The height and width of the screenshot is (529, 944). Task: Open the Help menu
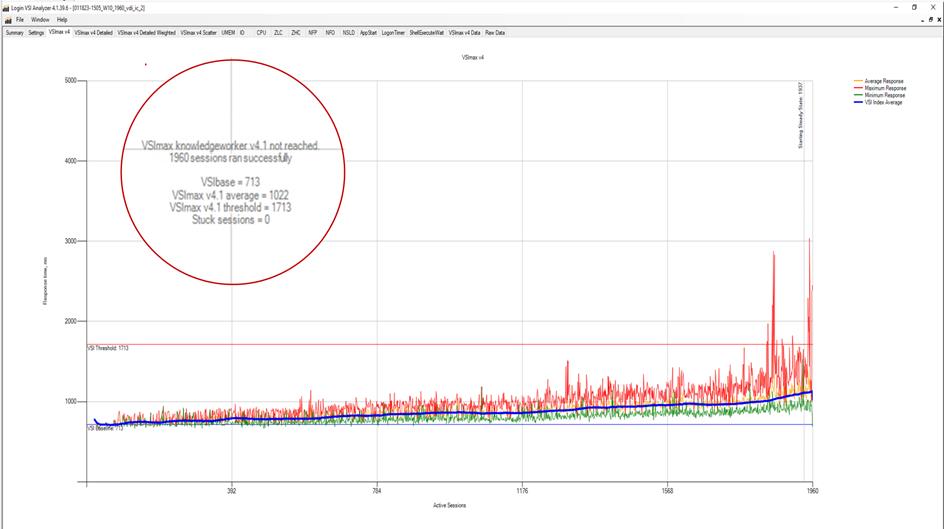[62, 19]
